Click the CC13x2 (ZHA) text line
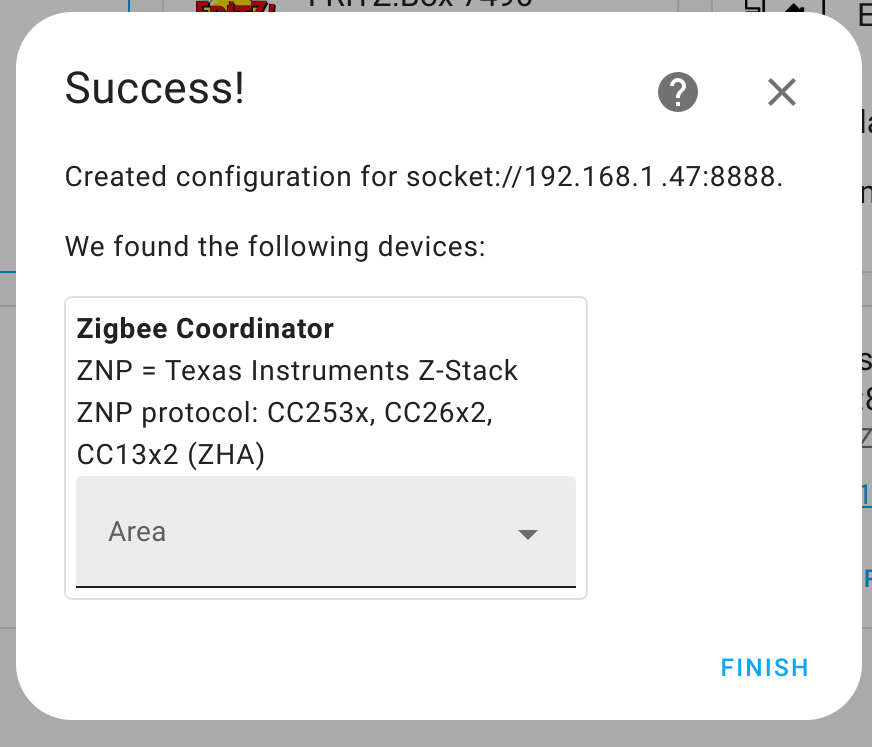 pos(170,454)
